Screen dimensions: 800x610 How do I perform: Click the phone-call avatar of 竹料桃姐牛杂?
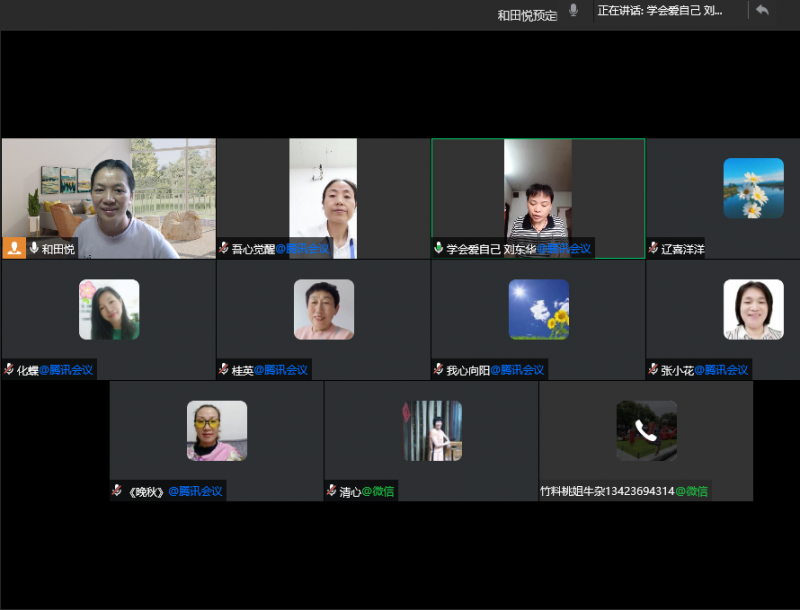tap(646, 430)
